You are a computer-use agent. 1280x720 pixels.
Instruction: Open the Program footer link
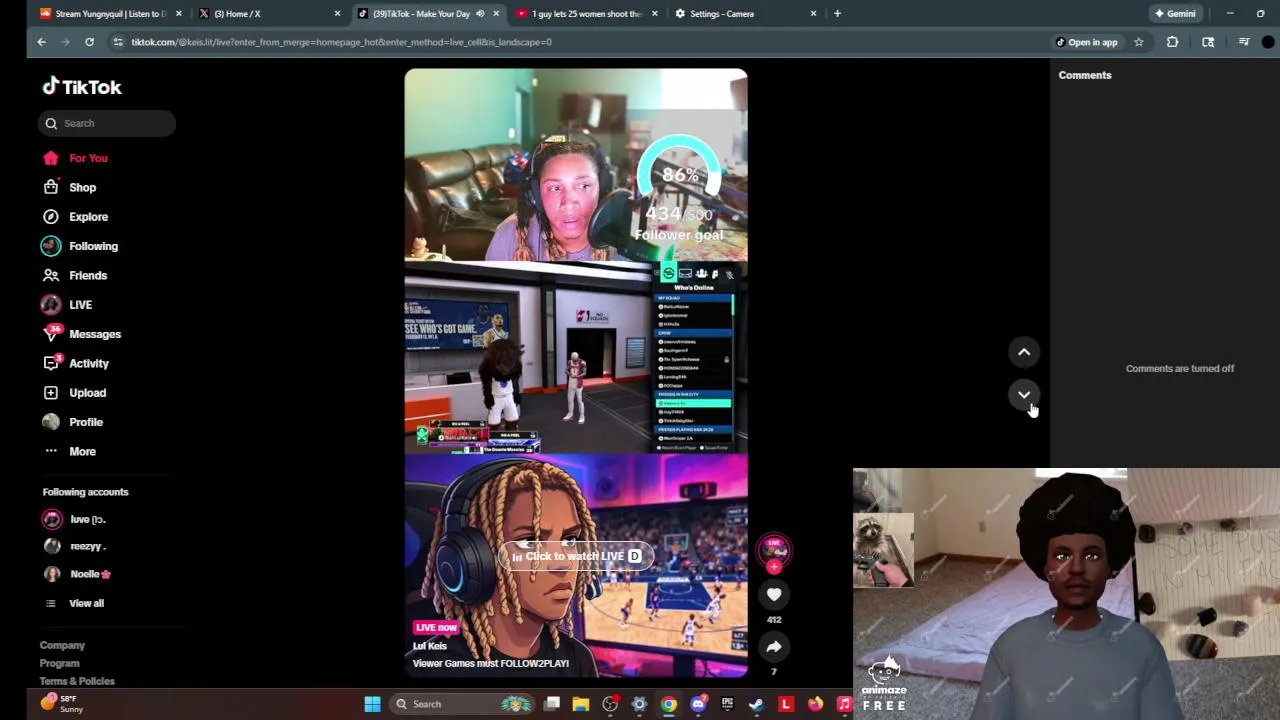[60, 663]
